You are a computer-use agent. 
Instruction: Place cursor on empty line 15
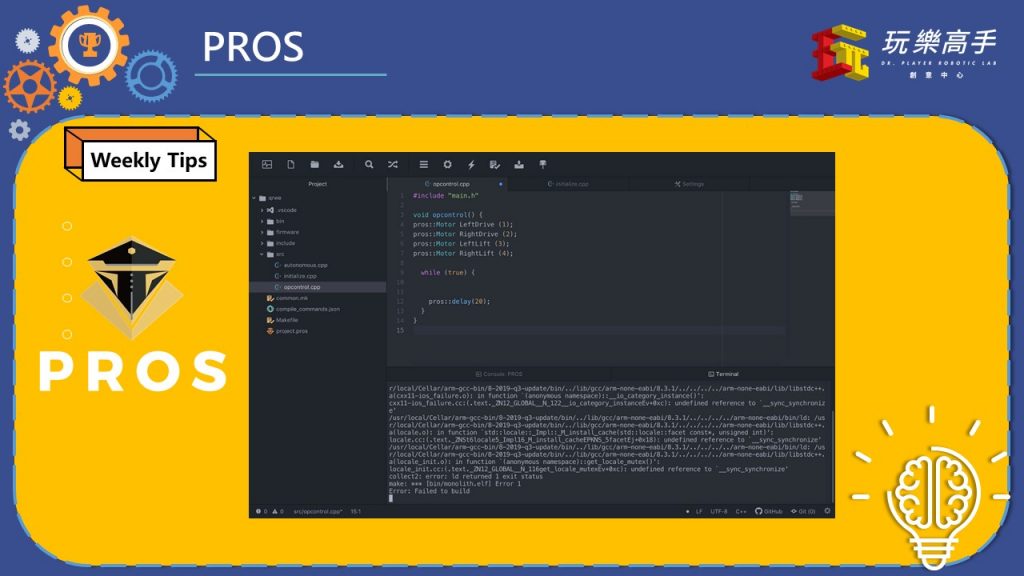click(599, 330)
